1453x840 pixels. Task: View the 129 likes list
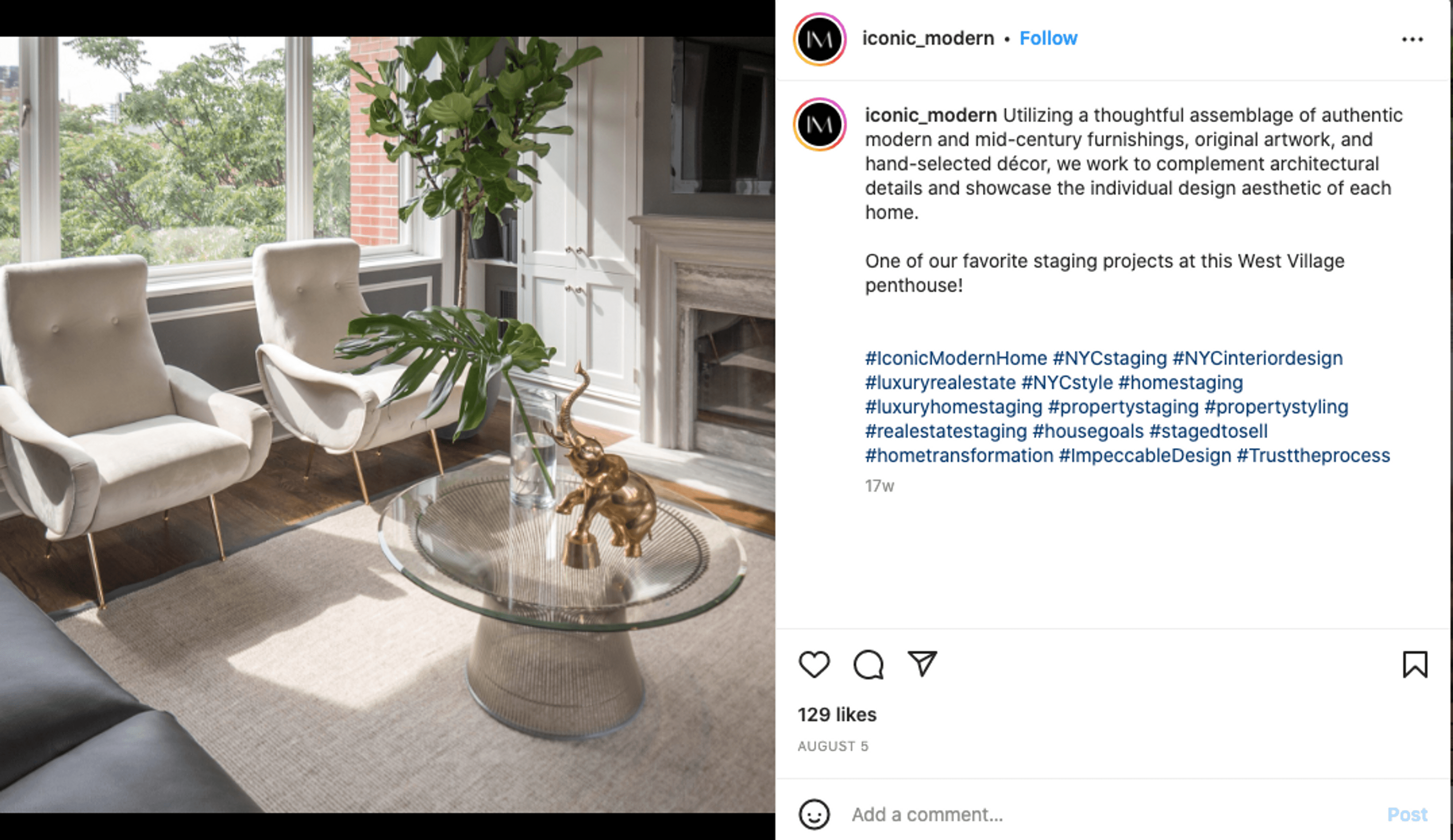(837, 714)
